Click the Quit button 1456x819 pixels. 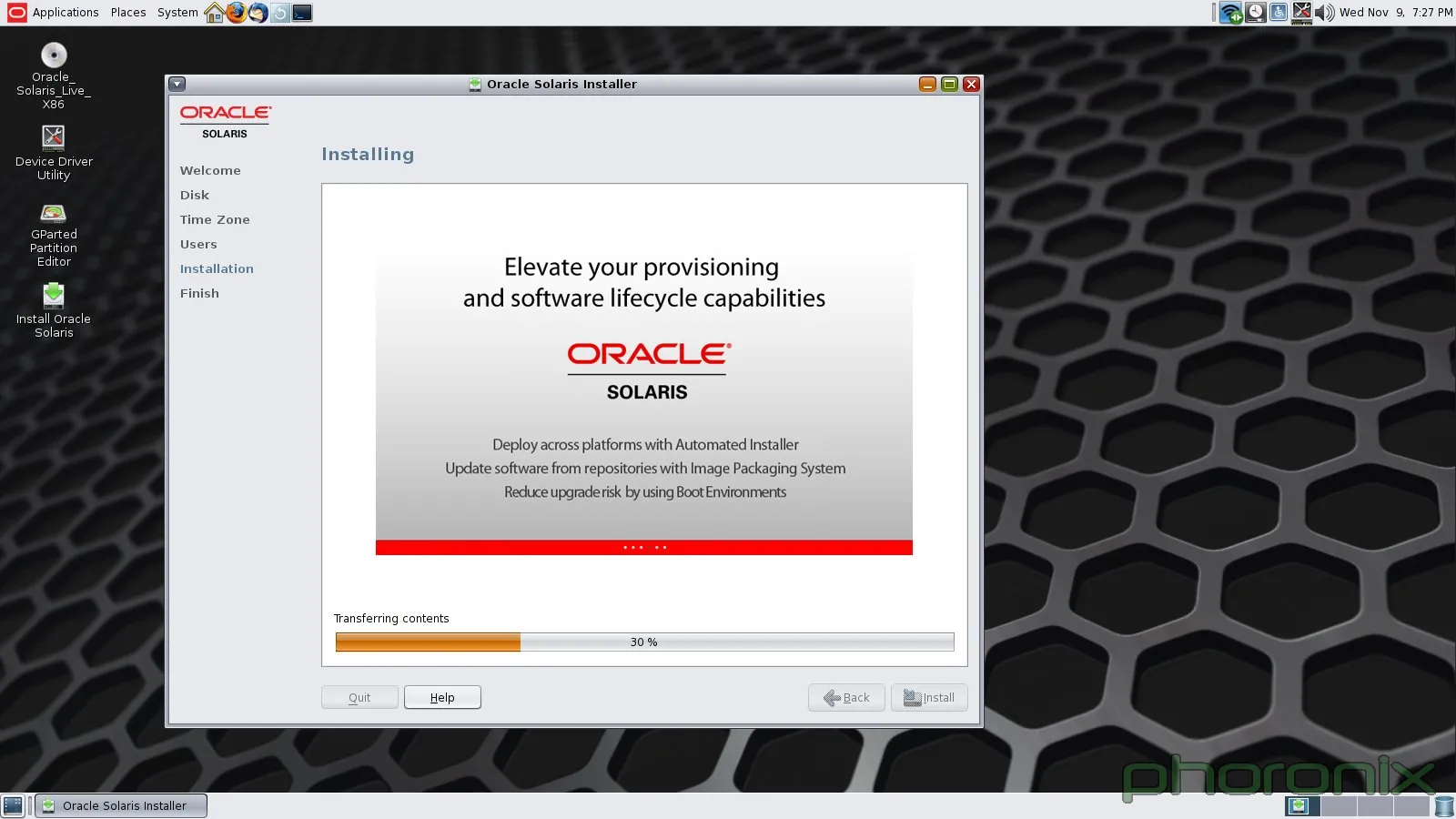pyautogui.click(x=359, y=697)
